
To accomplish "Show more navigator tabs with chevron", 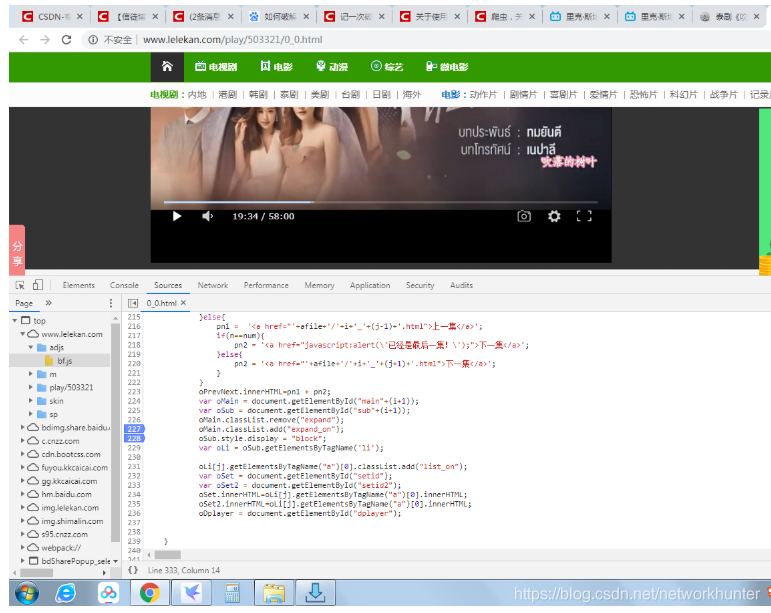I will coord(48,303).
